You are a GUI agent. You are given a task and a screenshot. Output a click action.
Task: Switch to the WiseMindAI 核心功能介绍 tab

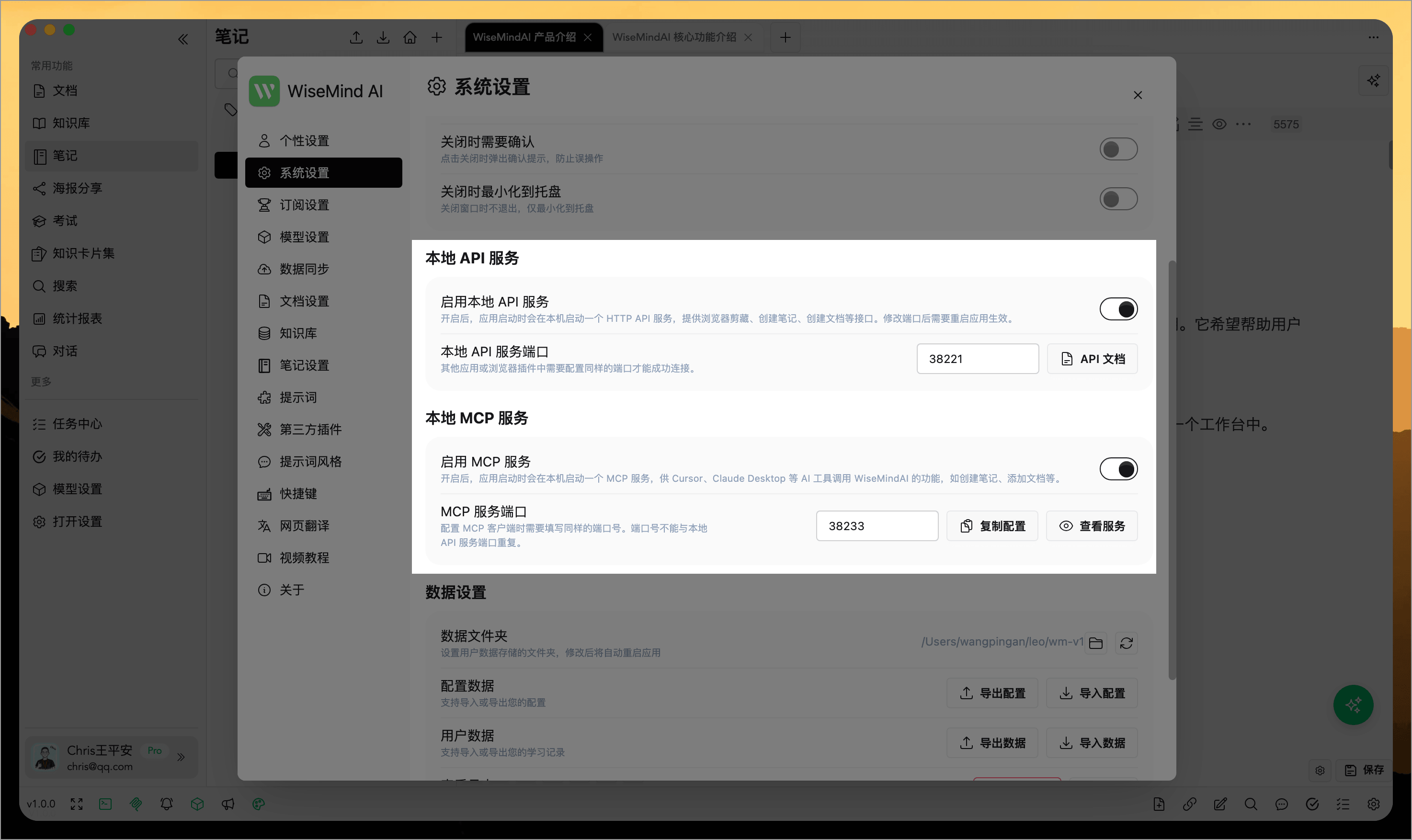pyautogui.click(x=675, y=37)
